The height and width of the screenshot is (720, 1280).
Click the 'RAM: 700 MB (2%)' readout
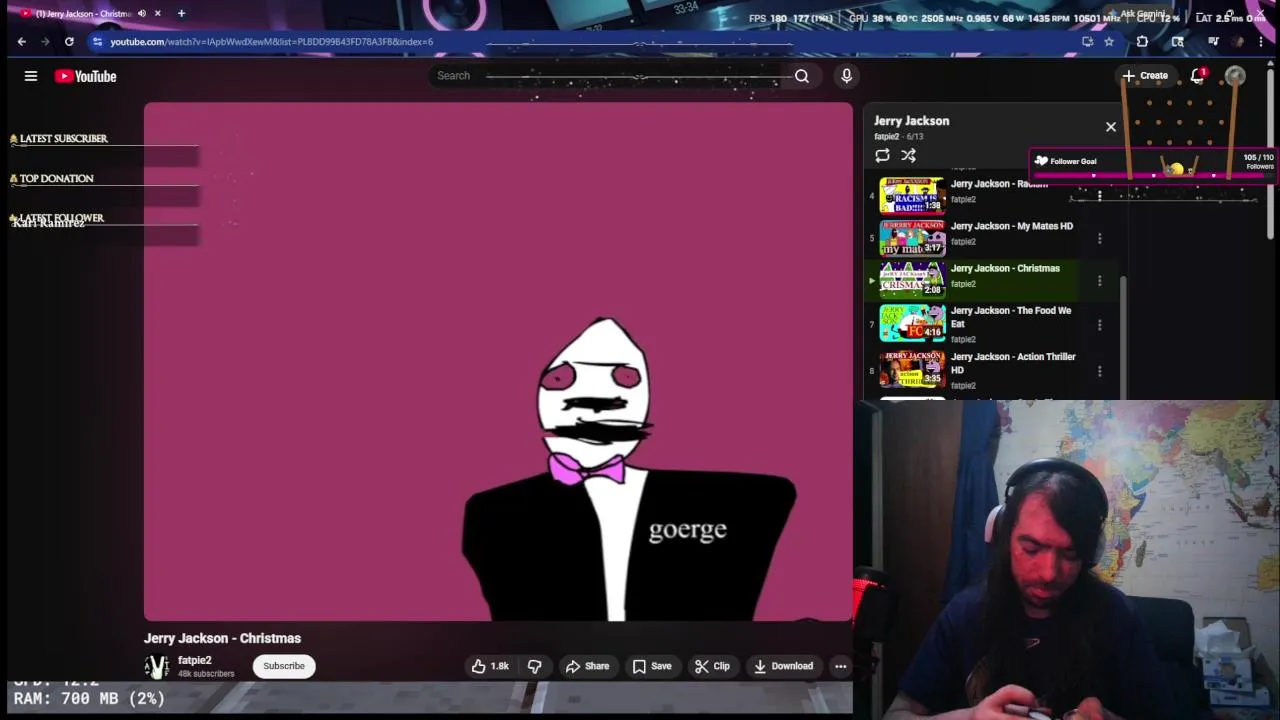89,699
